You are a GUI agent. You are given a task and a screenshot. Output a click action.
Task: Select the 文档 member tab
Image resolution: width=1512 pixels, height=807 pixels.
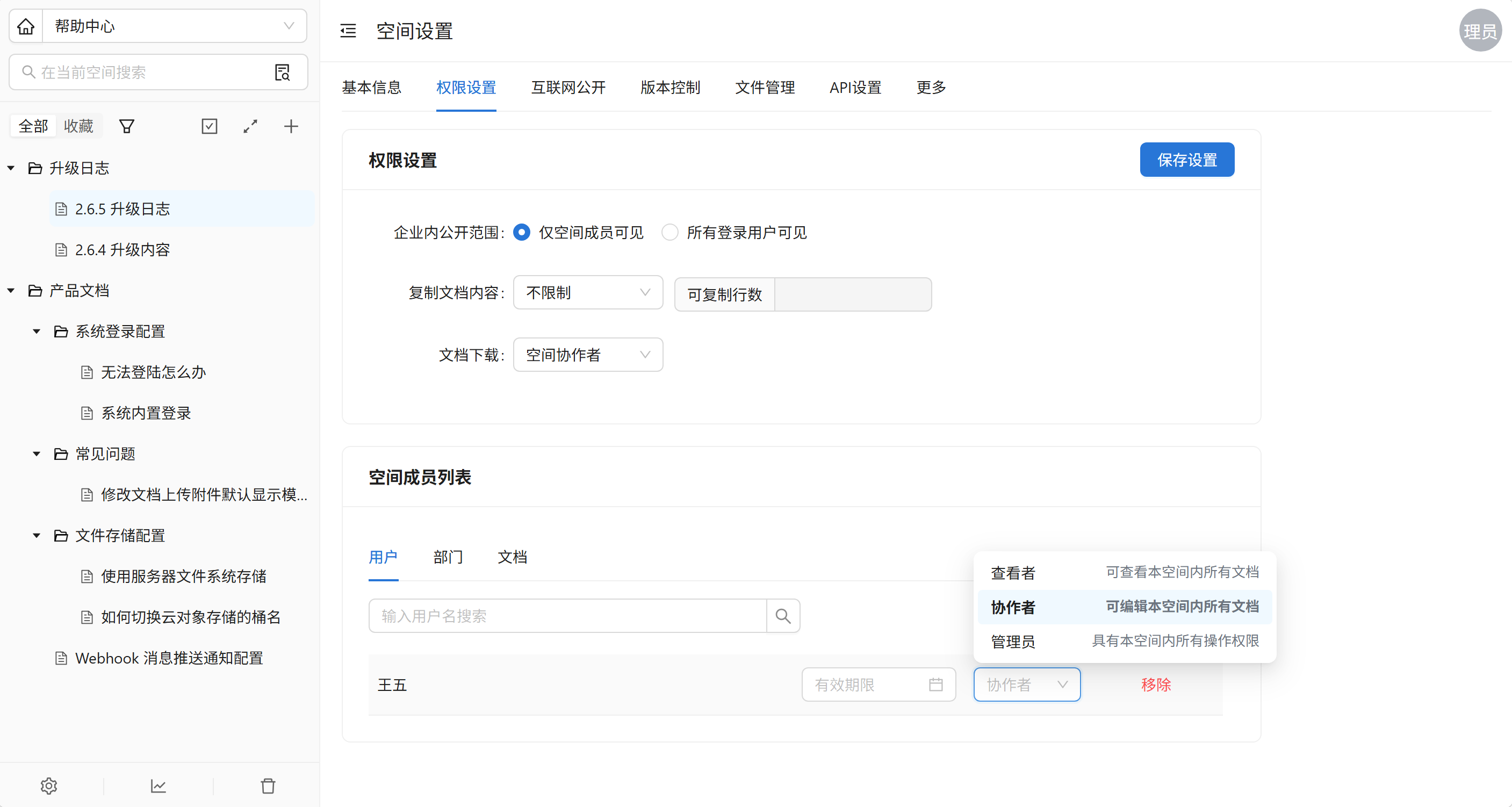pos(513,557)
